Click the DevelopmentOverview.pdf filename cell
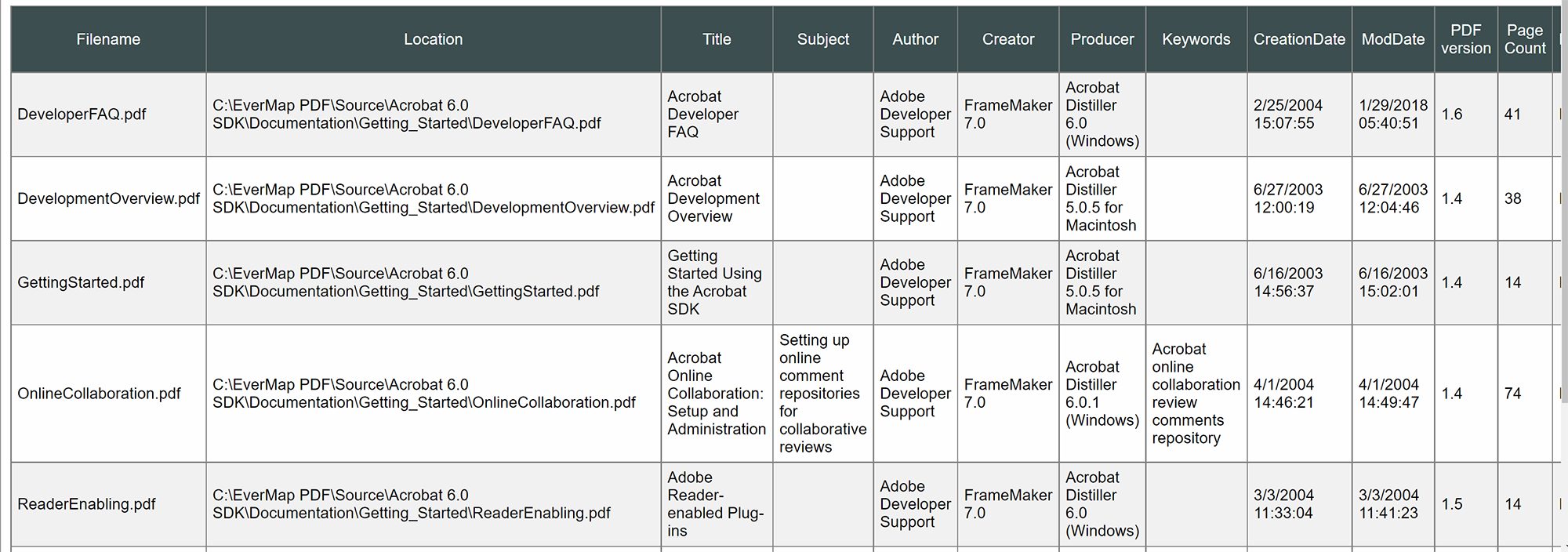The height and width of the screenshot is (552, 1568). click(108, 198)
